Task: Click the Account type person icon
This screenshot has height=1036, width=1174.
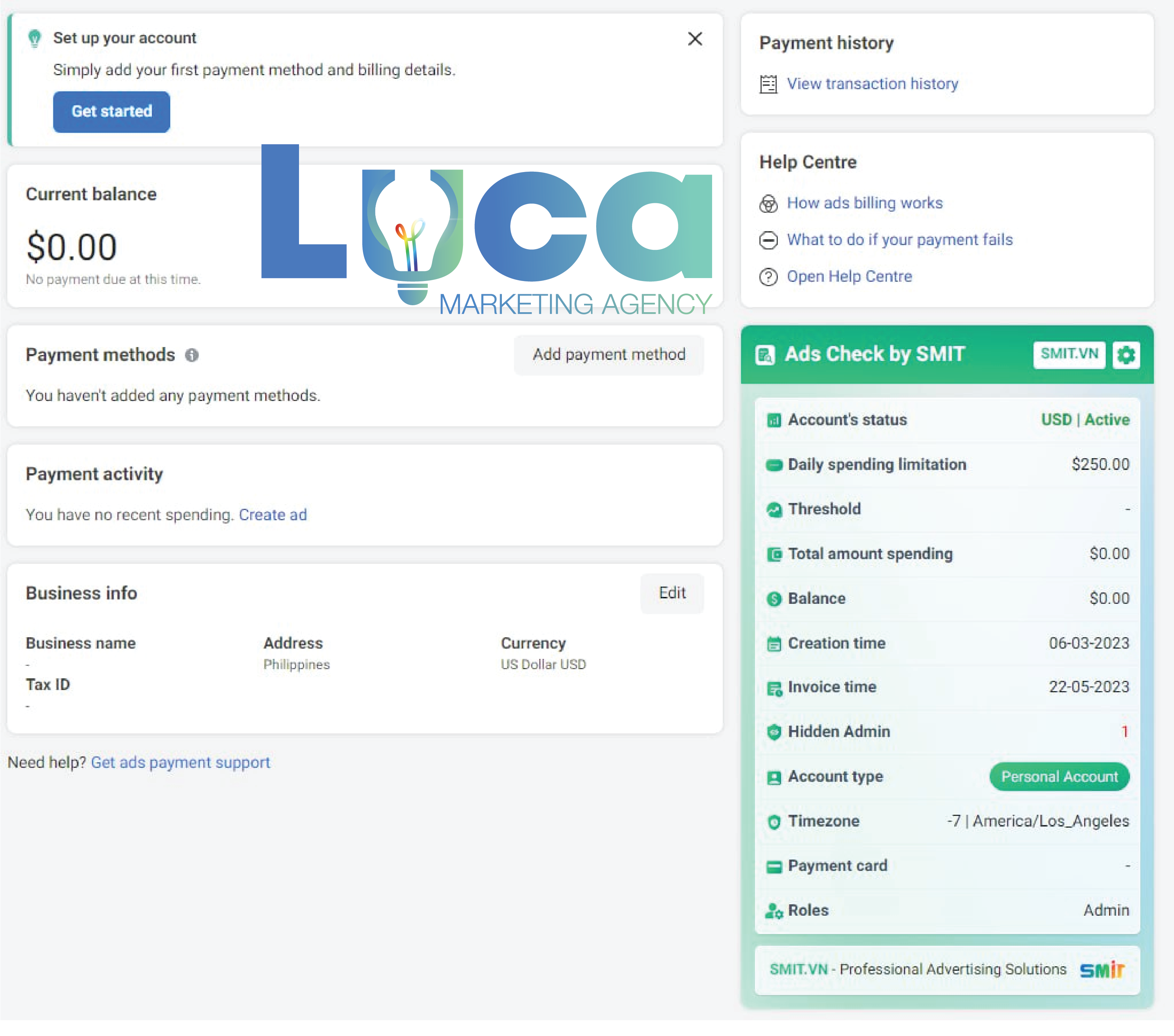Action: click(x=774, y=778)
